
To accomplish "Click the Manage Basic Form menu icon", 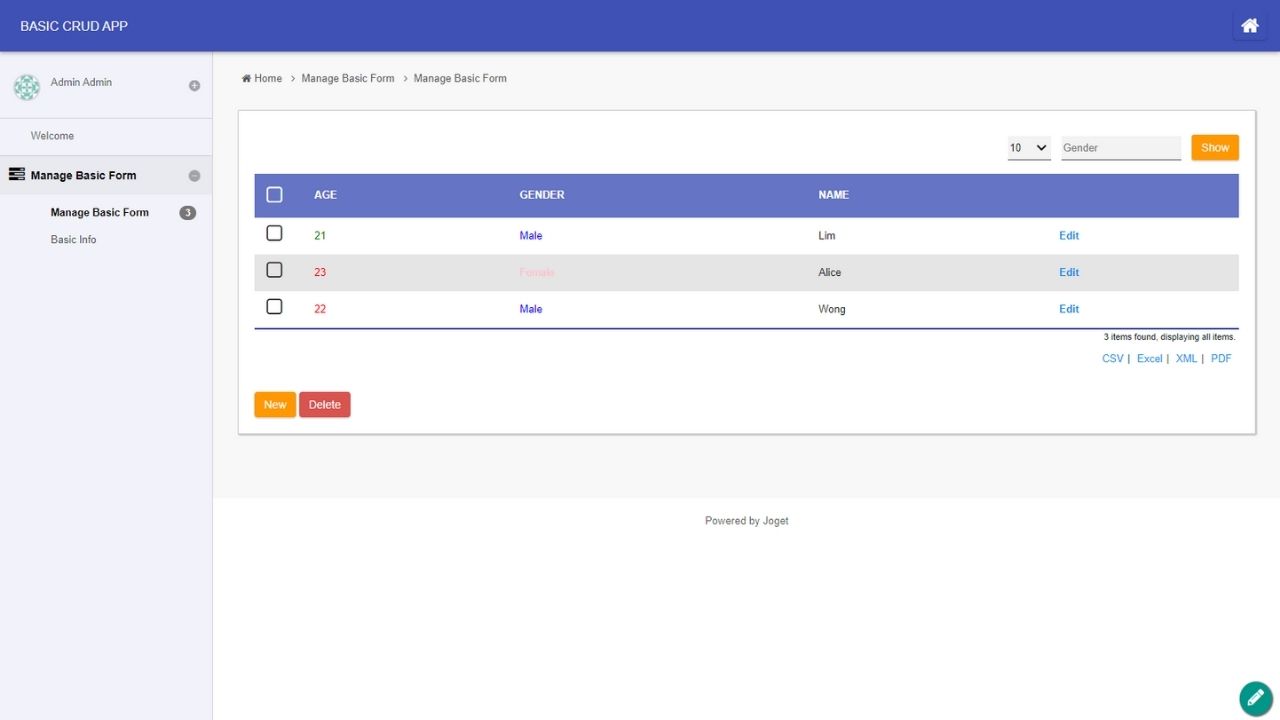I will point(16,175).
